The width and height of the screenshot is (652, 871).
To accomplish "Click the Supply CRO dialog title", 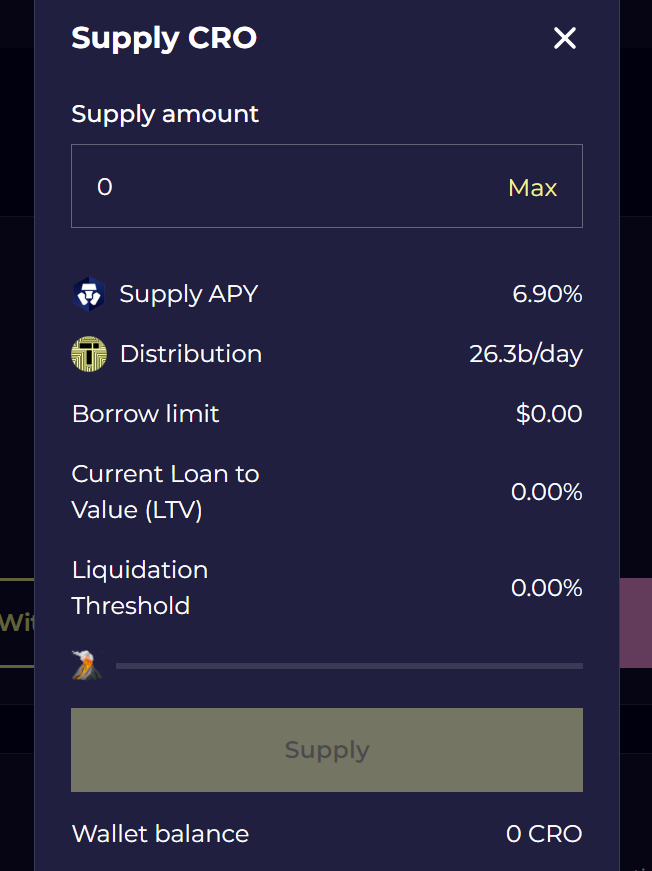I will 164,39.
